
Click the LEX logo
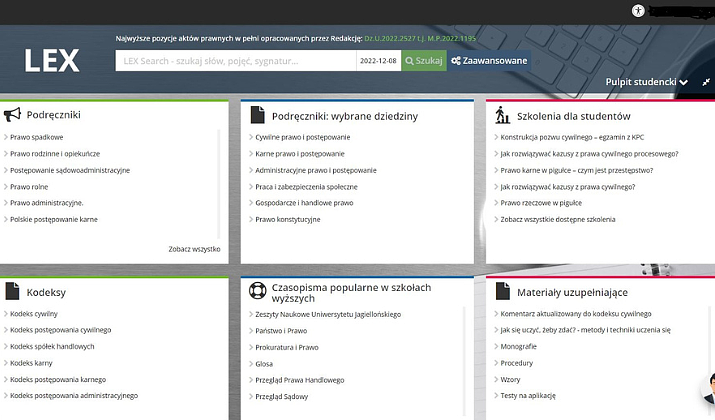coord(51,61)
